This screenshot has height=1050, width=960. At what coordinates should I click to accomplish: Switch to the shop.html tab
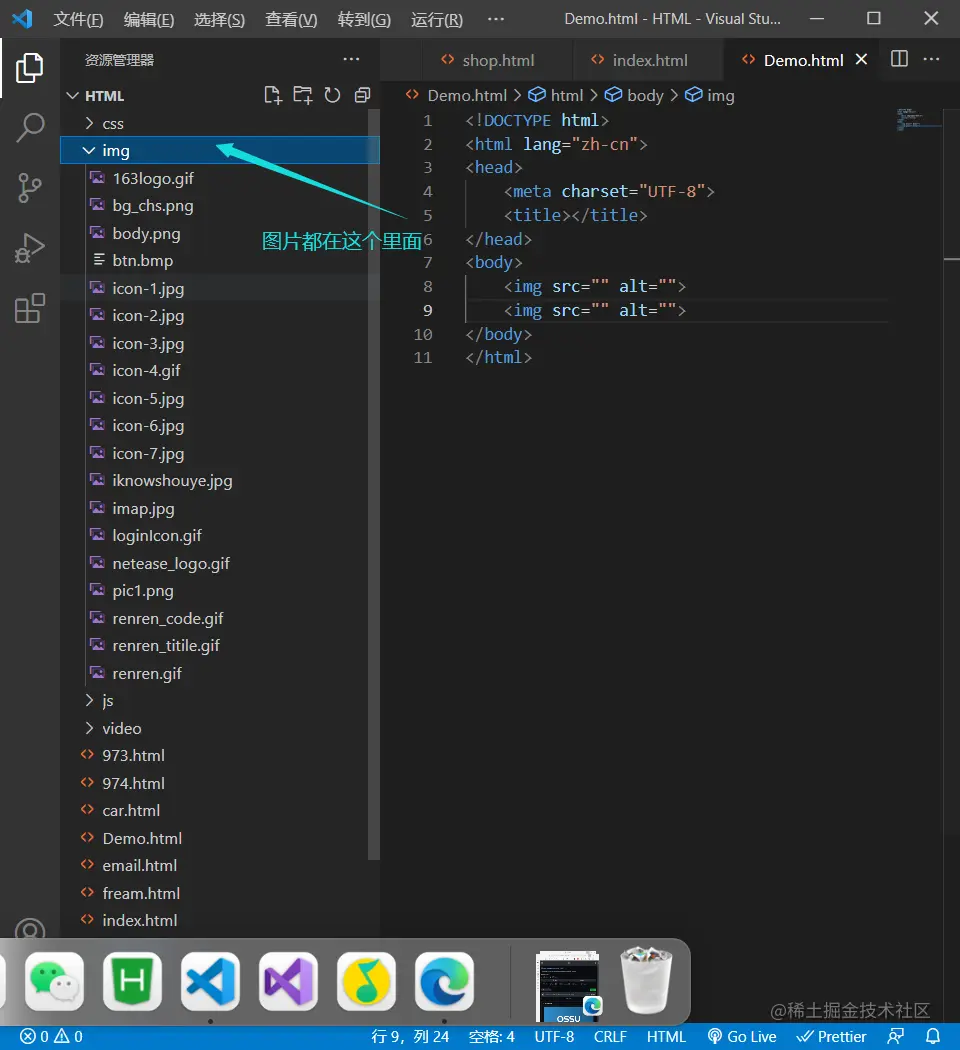pyautogui.click(x=498, y=60)
